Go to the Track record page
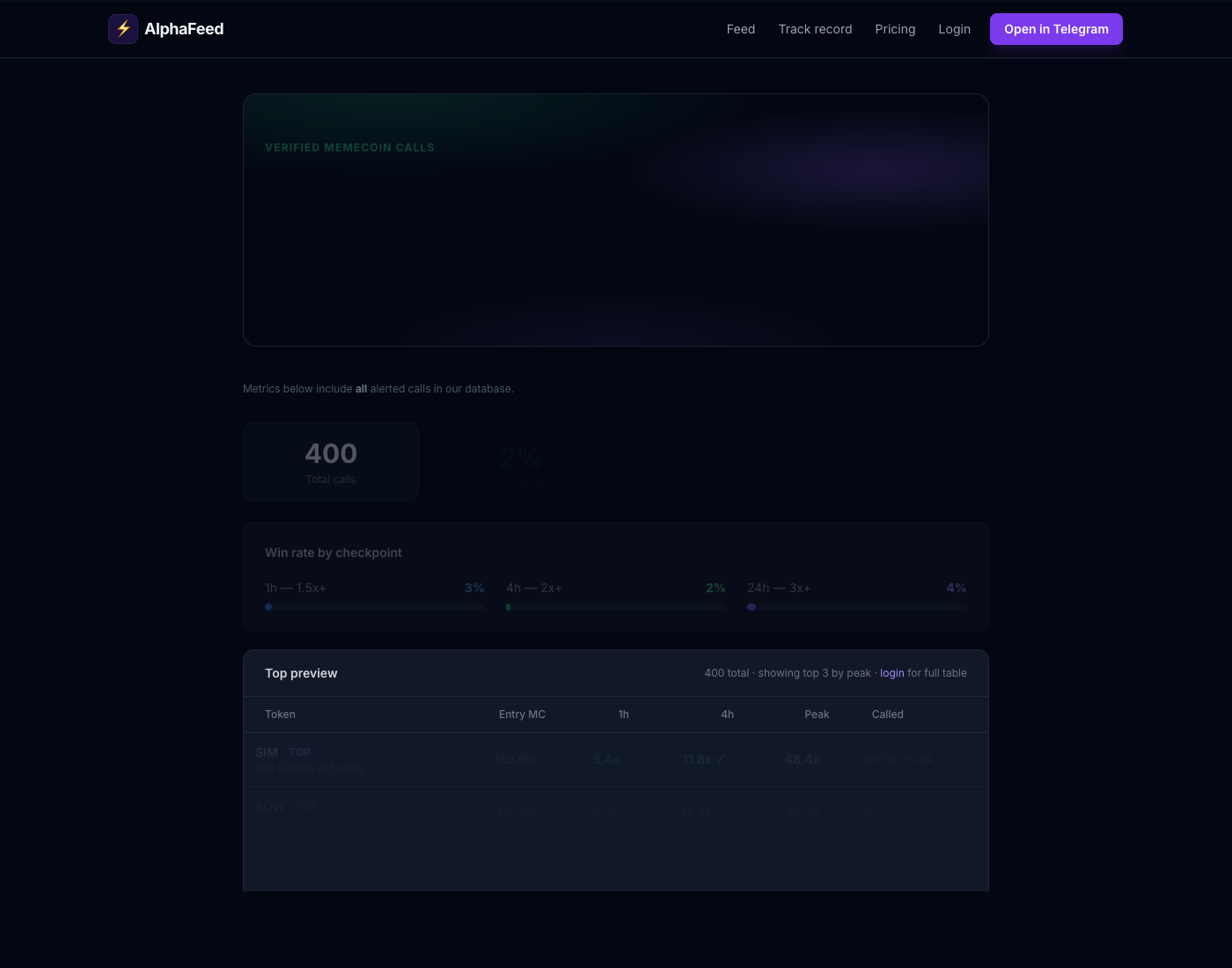The height and width of the screenshot is (968, 1232). (x=815, y=29)
